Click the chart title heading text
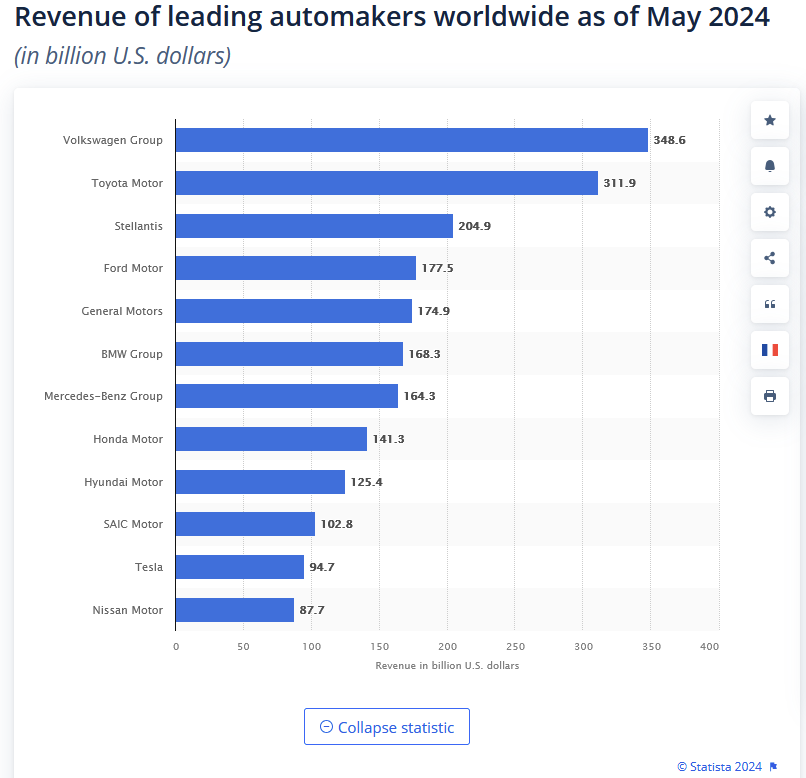The height and width of the screenshot is (778, 806). (392, 16)
